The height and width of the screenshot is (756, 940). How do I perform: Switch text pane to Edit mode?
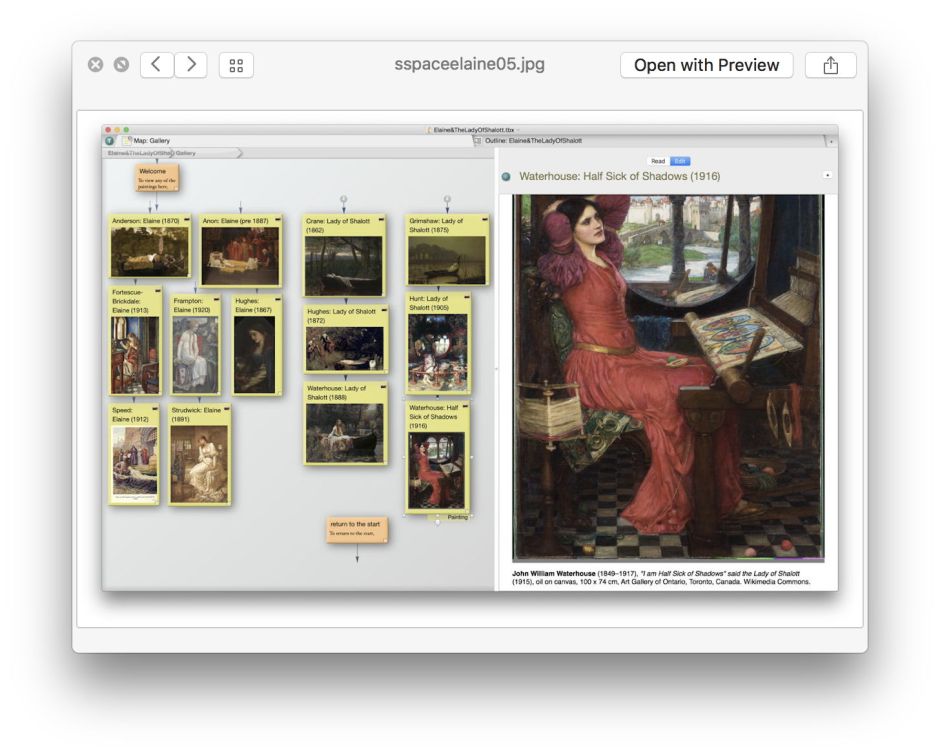coord(680,161)
